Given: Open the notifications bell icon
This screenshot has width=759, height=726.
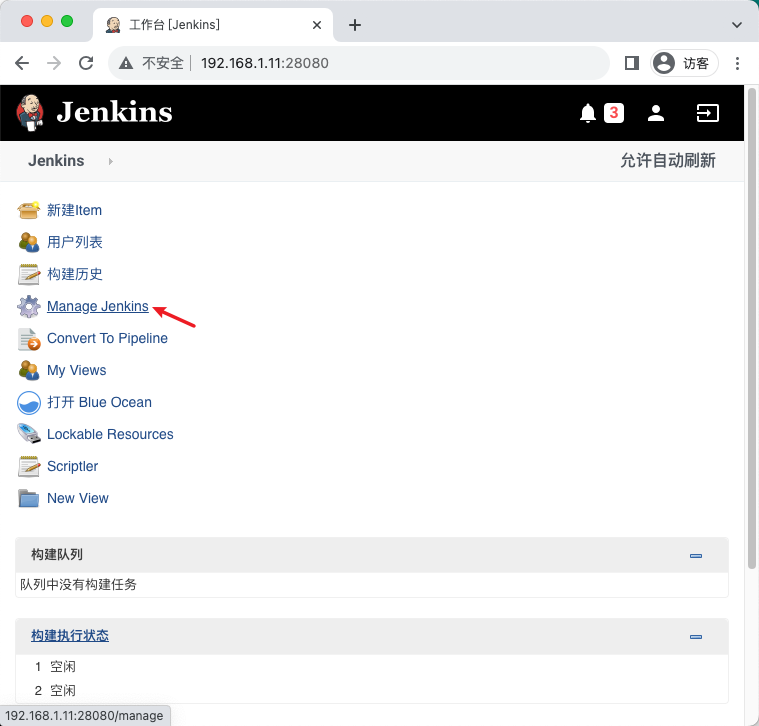Looking at the screenshot, I should point(588,113).
